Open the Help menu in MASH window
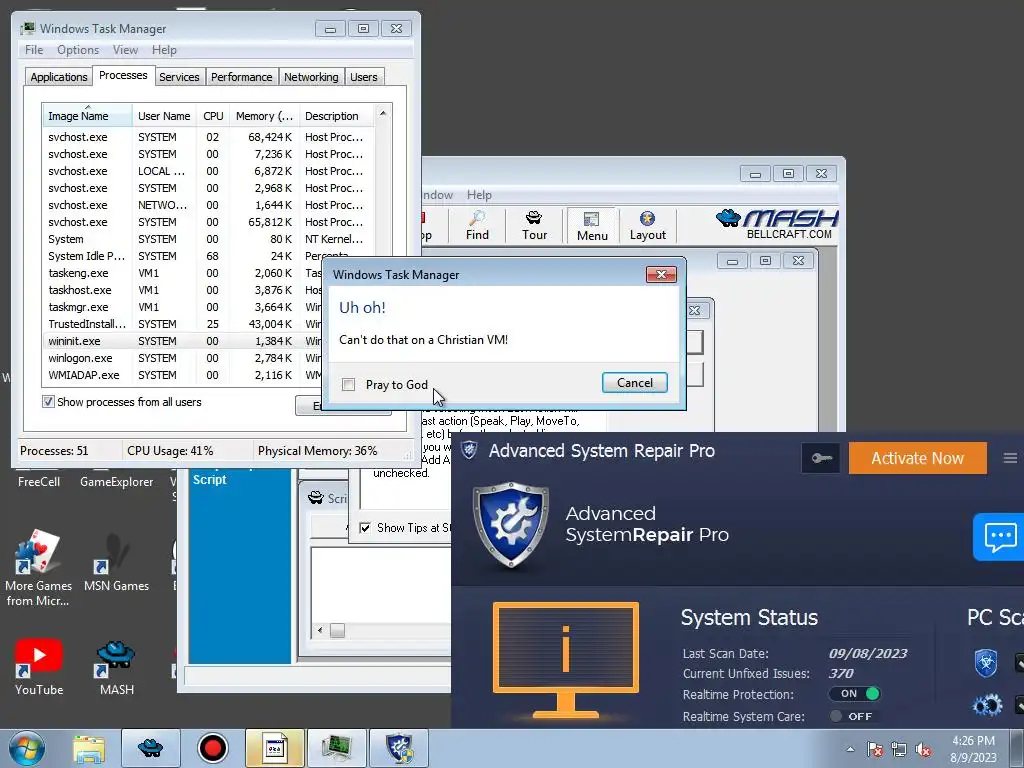This screenshot has height=768, width=1024. [479, 195]
